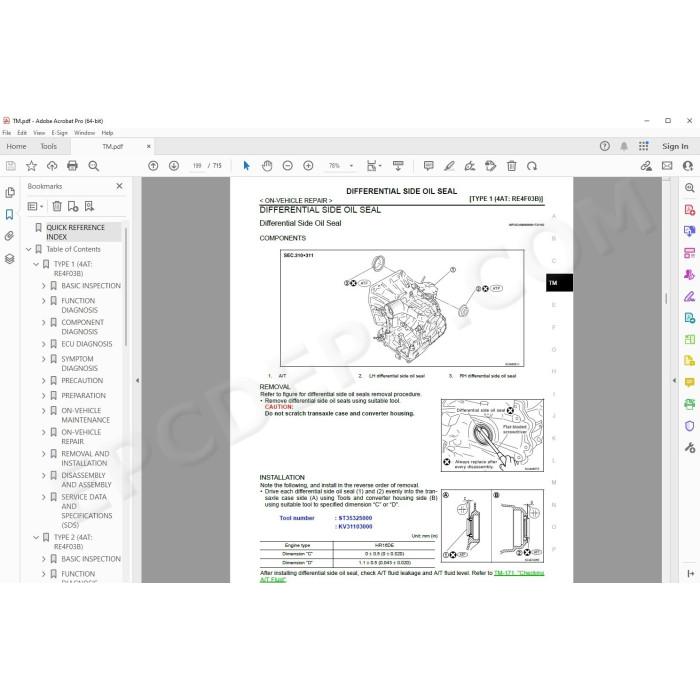
Task: Go to next page arrow
Action: pyautogui.click(x=174, y=166)
